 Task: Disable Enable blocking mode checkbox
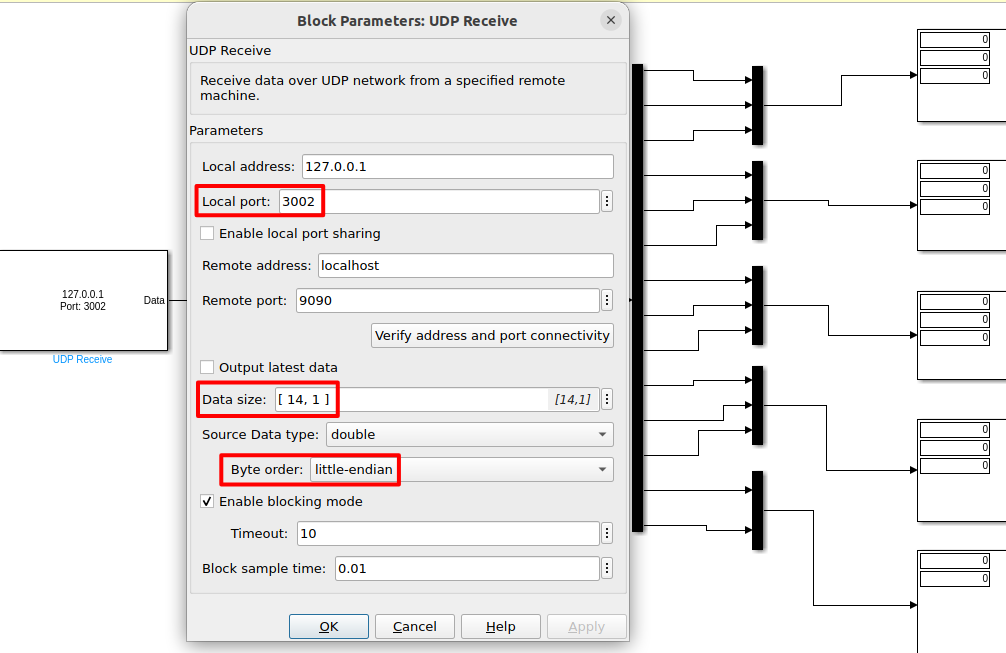coord(207,501)
